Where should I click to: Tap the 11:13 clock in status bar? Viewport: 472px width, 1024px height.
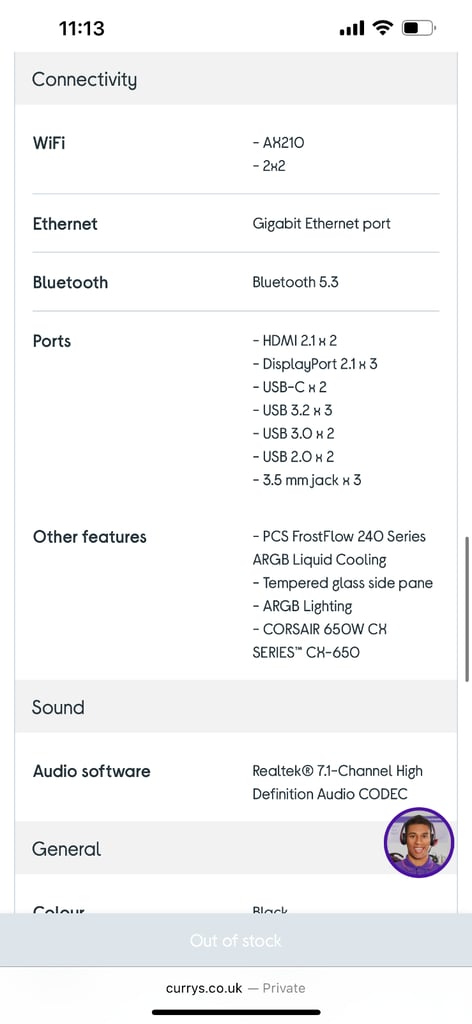click(82, 28)
